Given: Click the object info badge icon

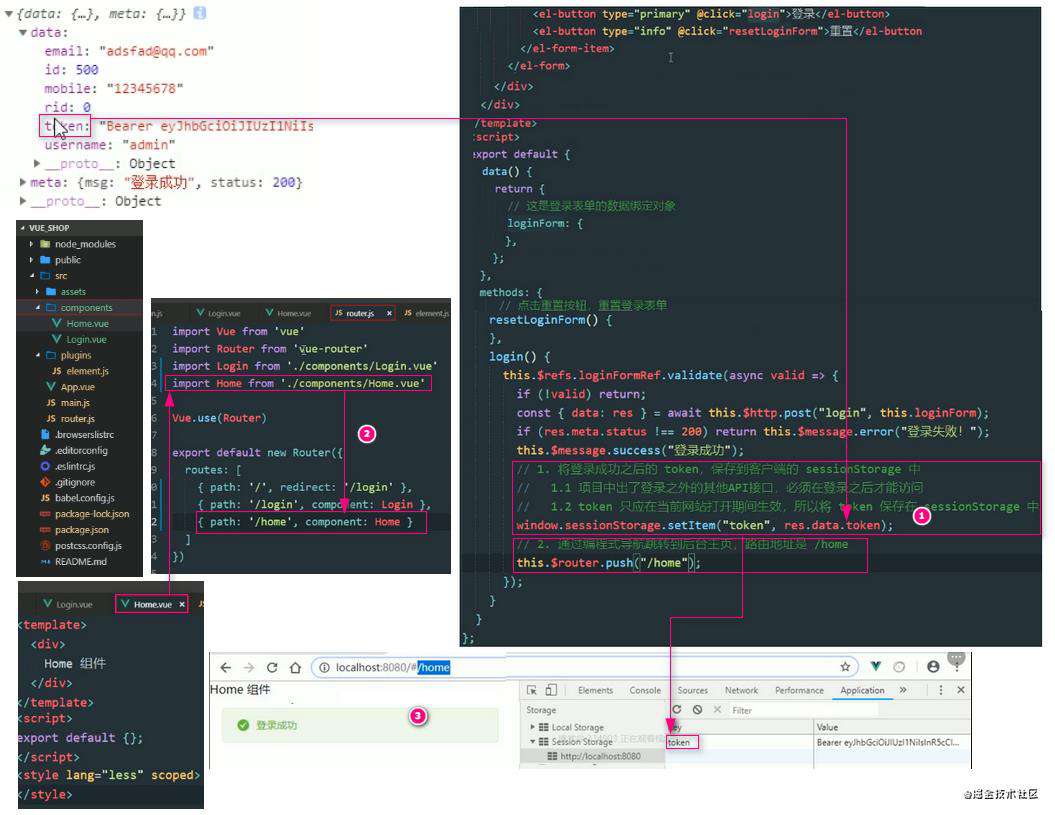Looking at the screenshot, I should point(200,13).
